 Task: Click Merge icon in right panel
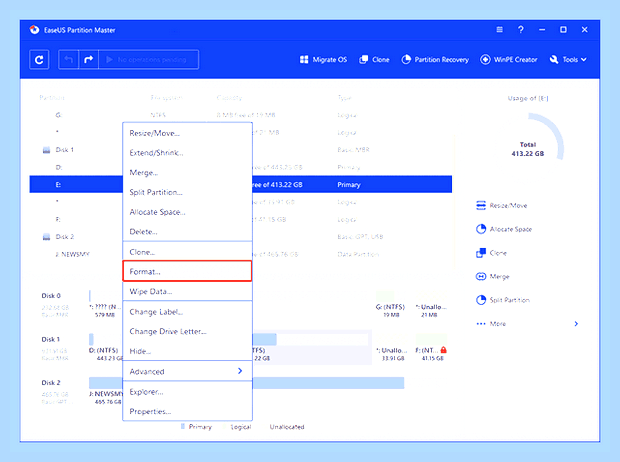(x=481, y=276)
